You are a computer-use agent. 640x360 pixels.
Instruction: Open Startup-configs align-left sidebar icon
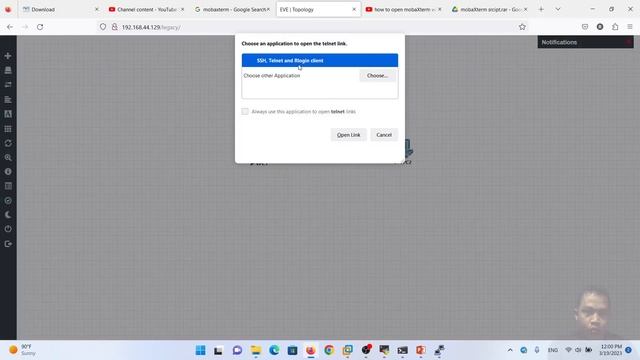click(x=8, y=99)
